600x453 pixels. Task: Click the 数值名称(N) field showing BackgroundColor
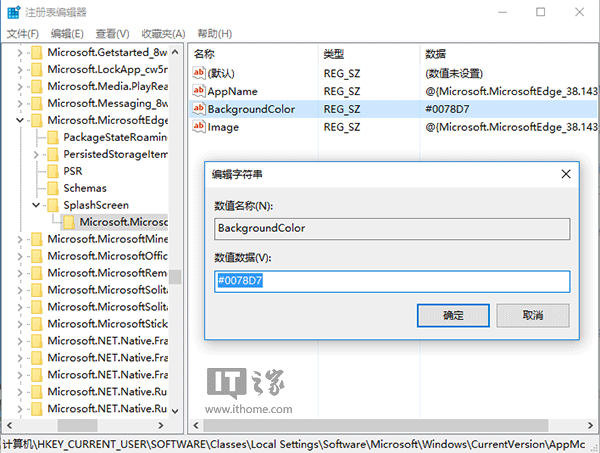pos(392,229)
